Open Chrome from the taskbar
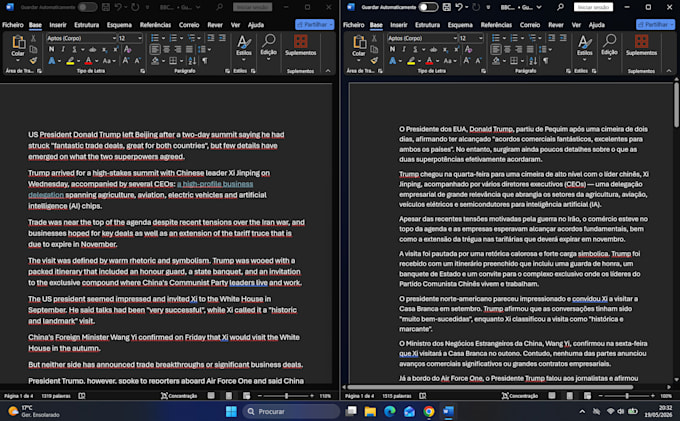680x421 pixels. [x=429, y=411]
